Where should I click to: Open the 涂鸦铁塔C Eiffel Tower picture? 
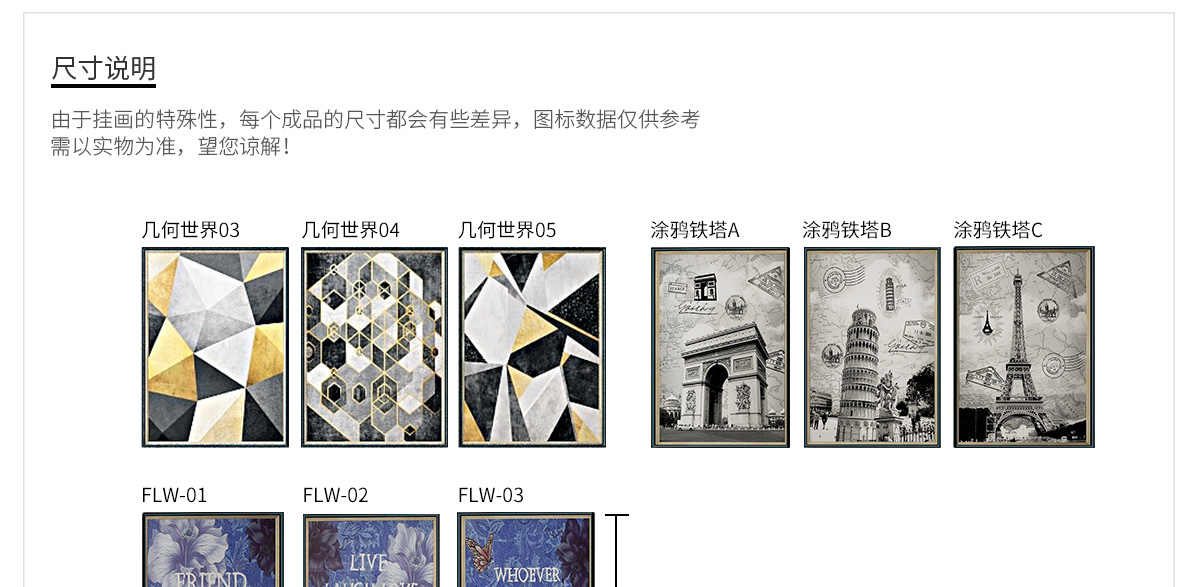[x=1024, y=347]
